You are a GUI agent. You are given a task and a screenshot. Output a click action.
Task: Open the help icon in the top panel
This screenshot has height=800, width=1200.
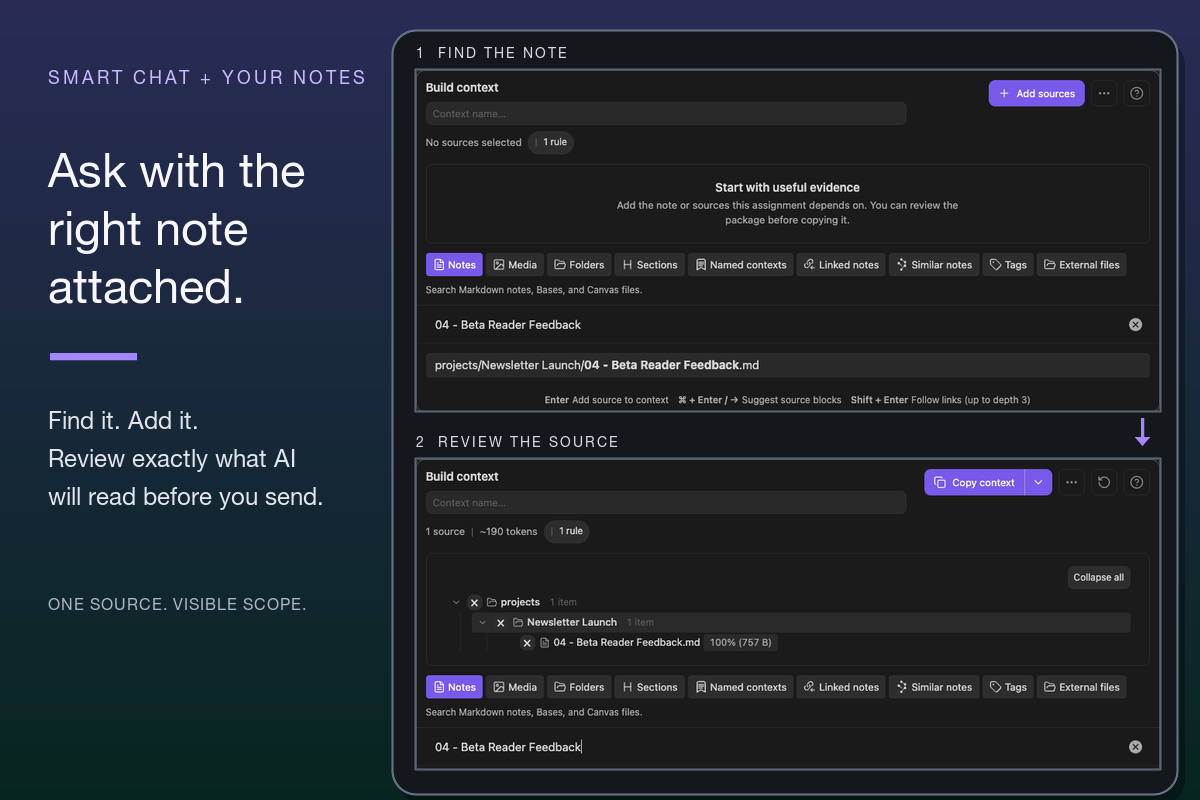pyautogui.click(x=1137, y=93)
